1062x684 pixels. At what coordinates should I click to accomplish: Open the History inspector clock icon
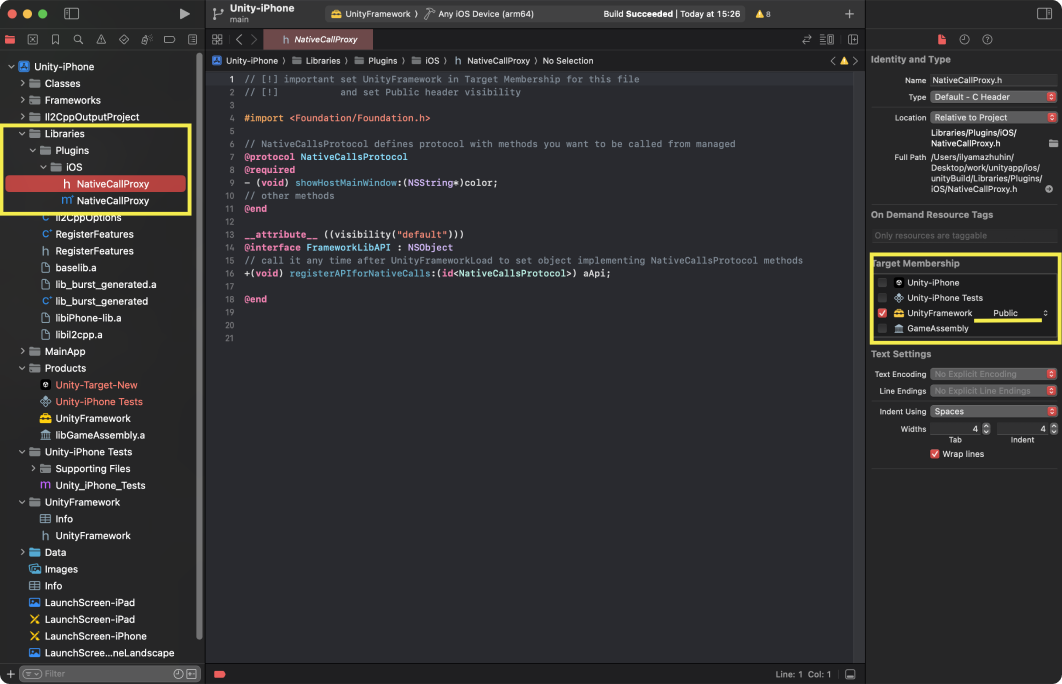tap(964, 40)
